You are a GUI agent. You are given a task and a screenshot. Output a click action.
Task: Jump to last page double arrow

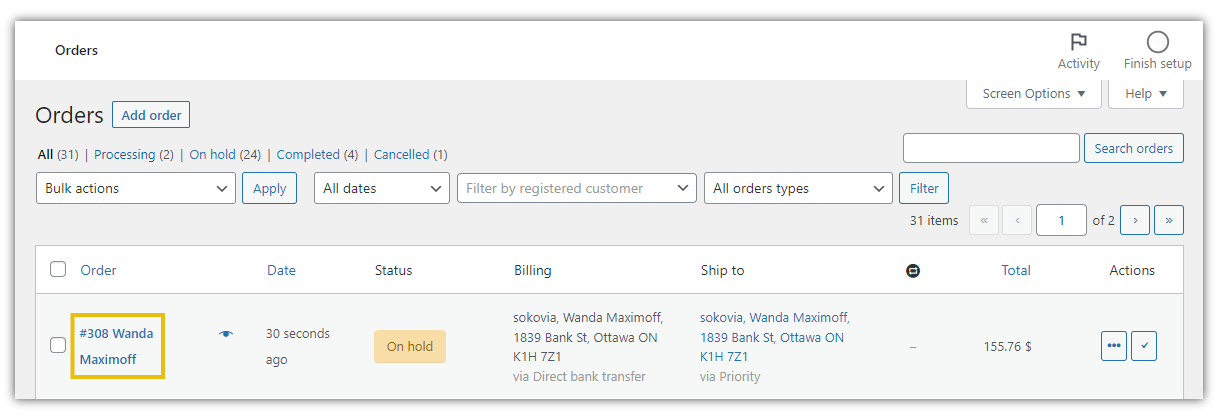coord(1169,220)
